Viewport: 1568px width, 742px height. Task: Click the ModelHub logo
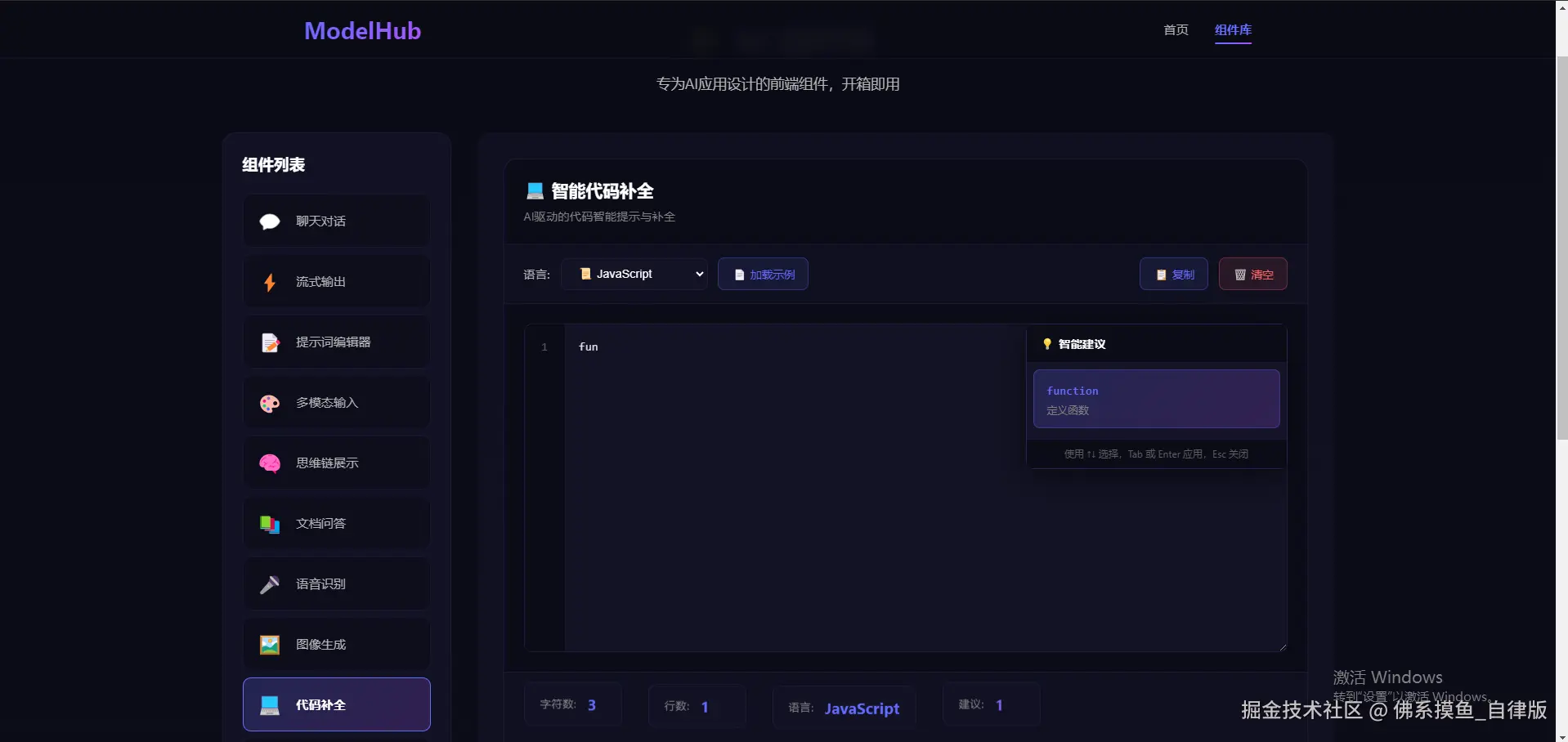pyautogui.click(x=362, y=31)
